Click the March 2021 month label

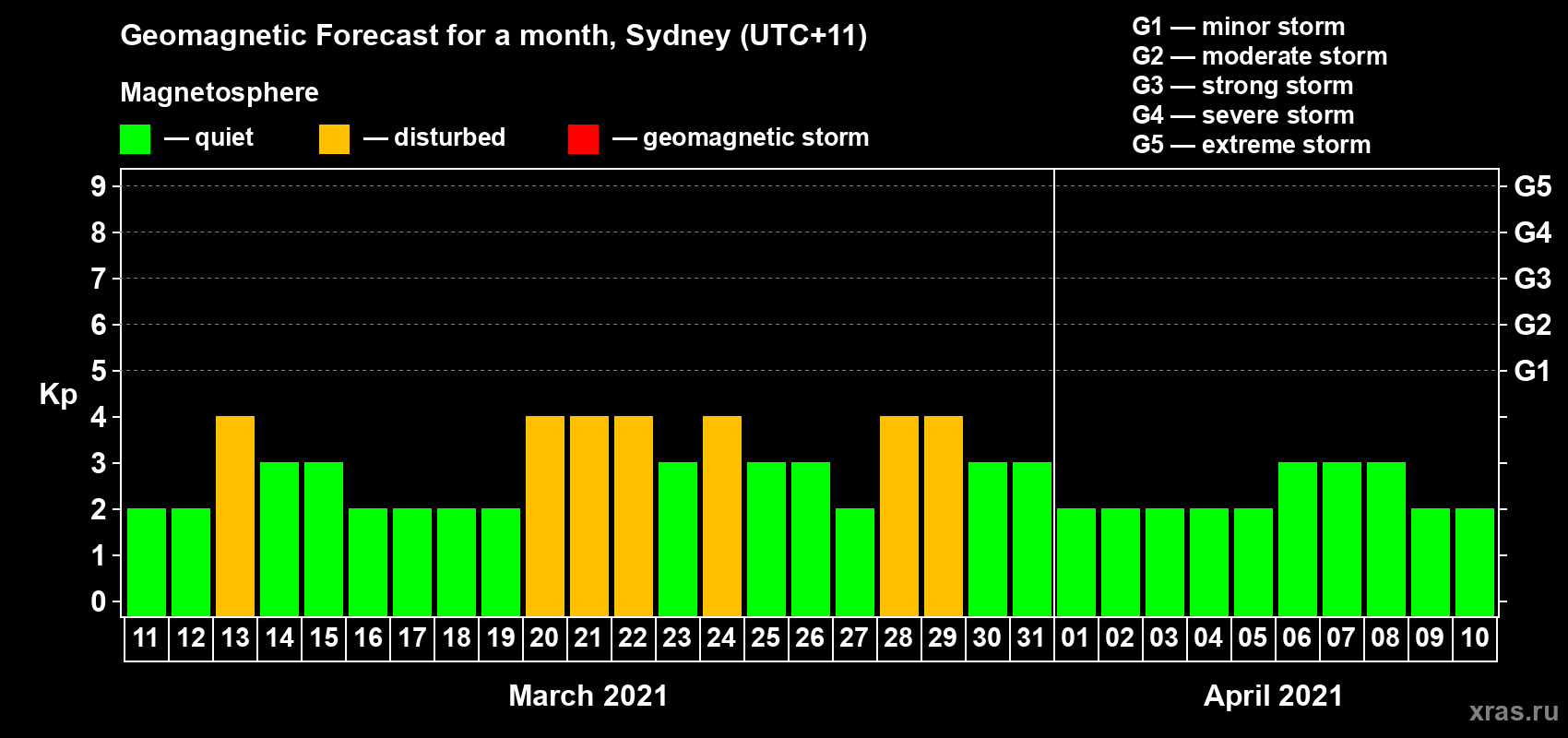click(x=588, y=696)
